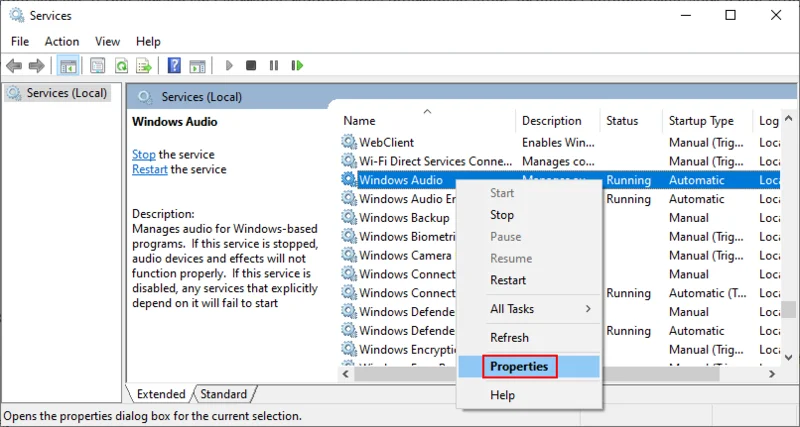Choose Help in the context menu
800x427 pixels.
pos(529,395)
